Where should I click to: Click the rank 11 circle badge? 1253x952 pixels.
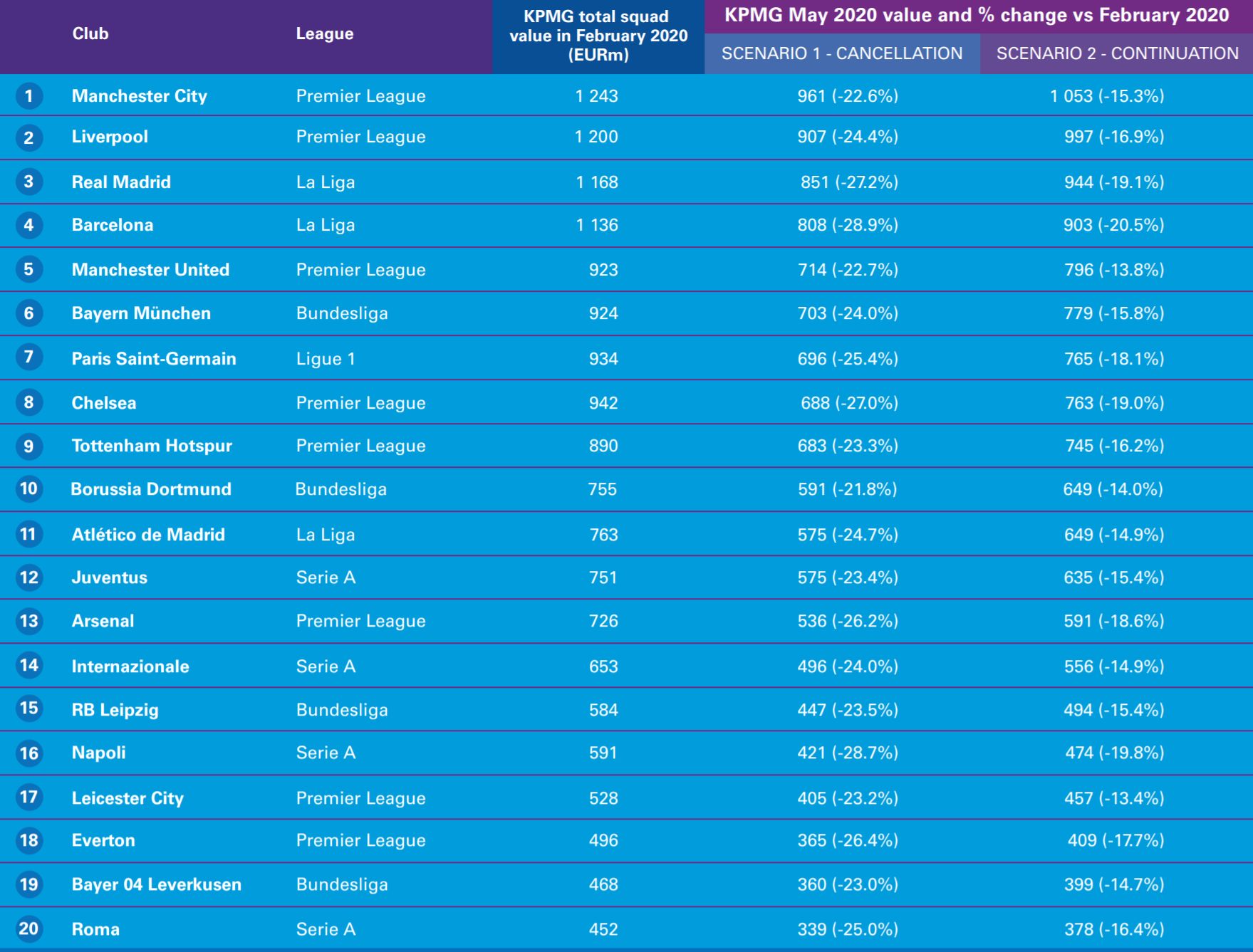click(28, 534)
